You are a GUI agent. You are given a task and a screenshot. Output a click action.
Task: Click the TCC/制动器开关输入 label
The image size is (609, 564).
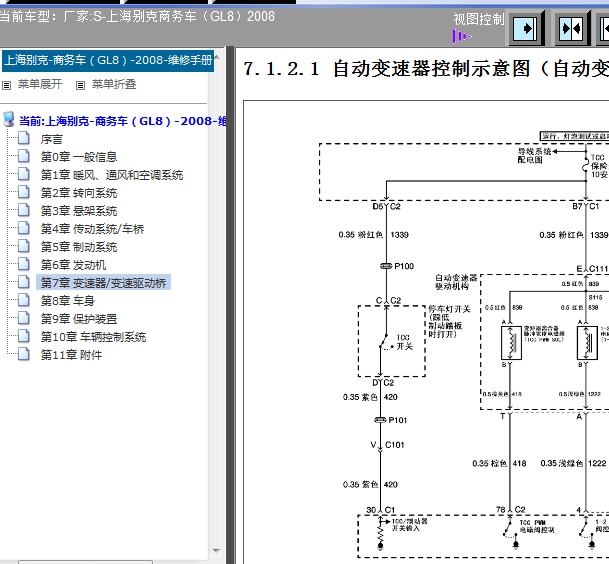(409, 525)
